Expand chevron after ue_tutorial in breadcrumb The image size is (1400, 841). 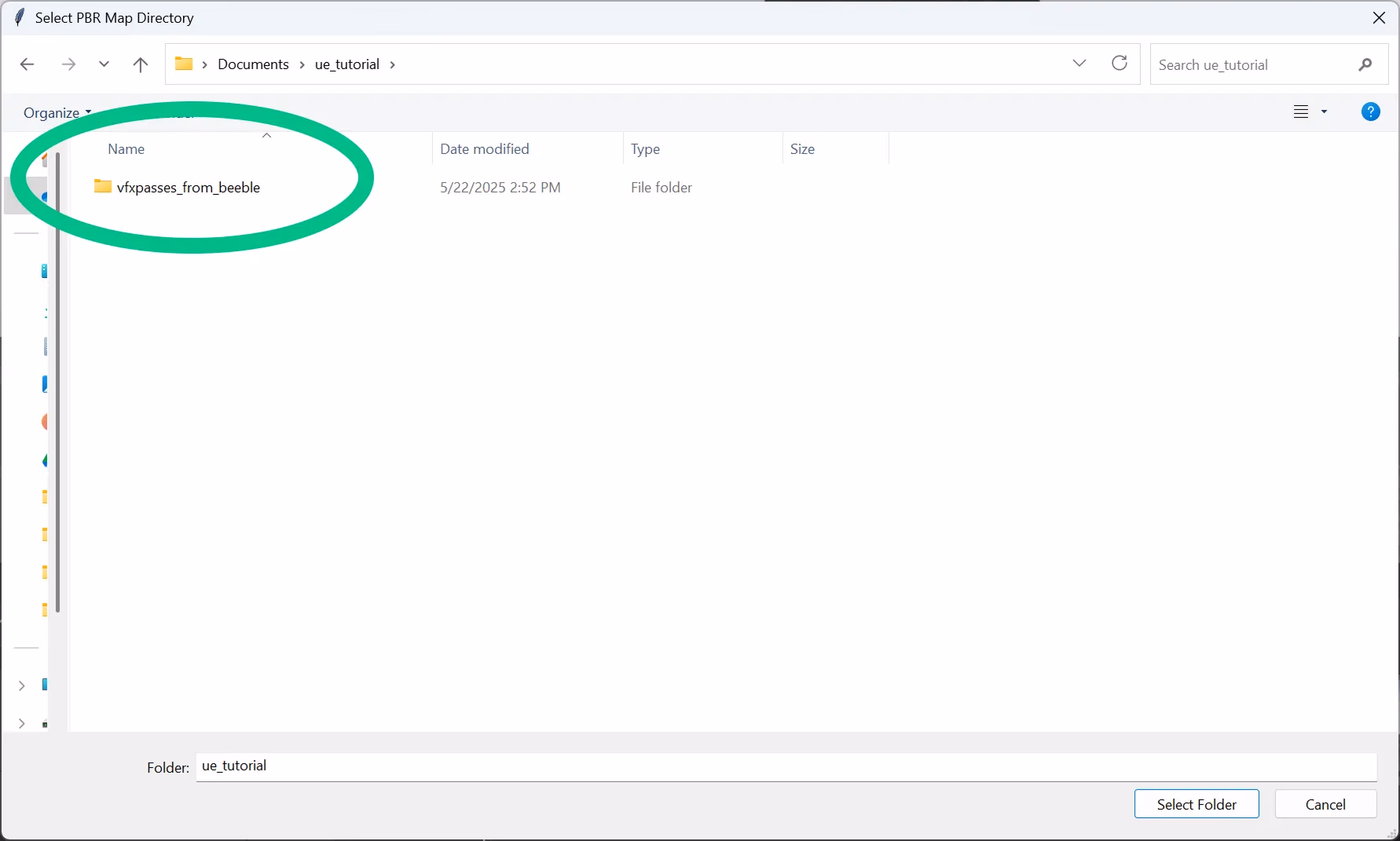click(393, 64)
